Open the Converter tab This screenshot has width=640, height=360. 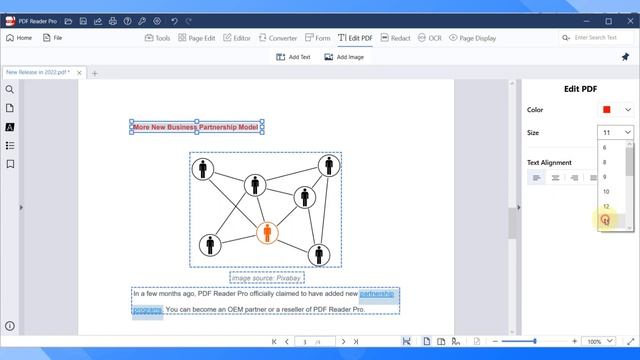[278, 38]
